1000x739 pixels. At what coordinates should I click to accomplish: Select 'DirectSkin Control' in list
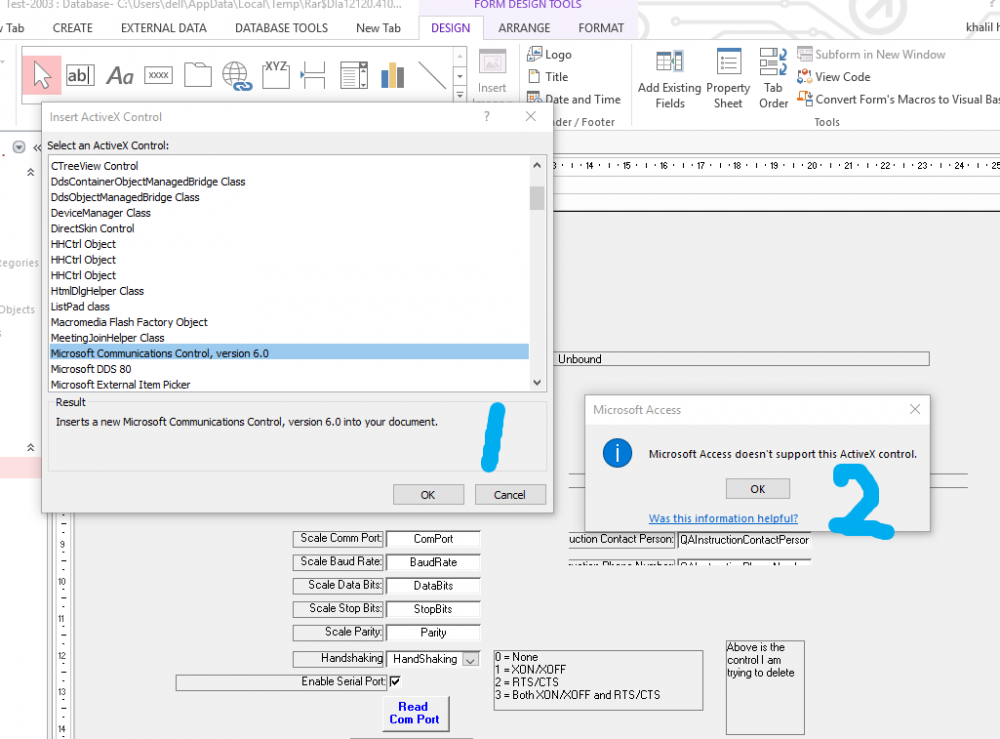click(290, 228)
